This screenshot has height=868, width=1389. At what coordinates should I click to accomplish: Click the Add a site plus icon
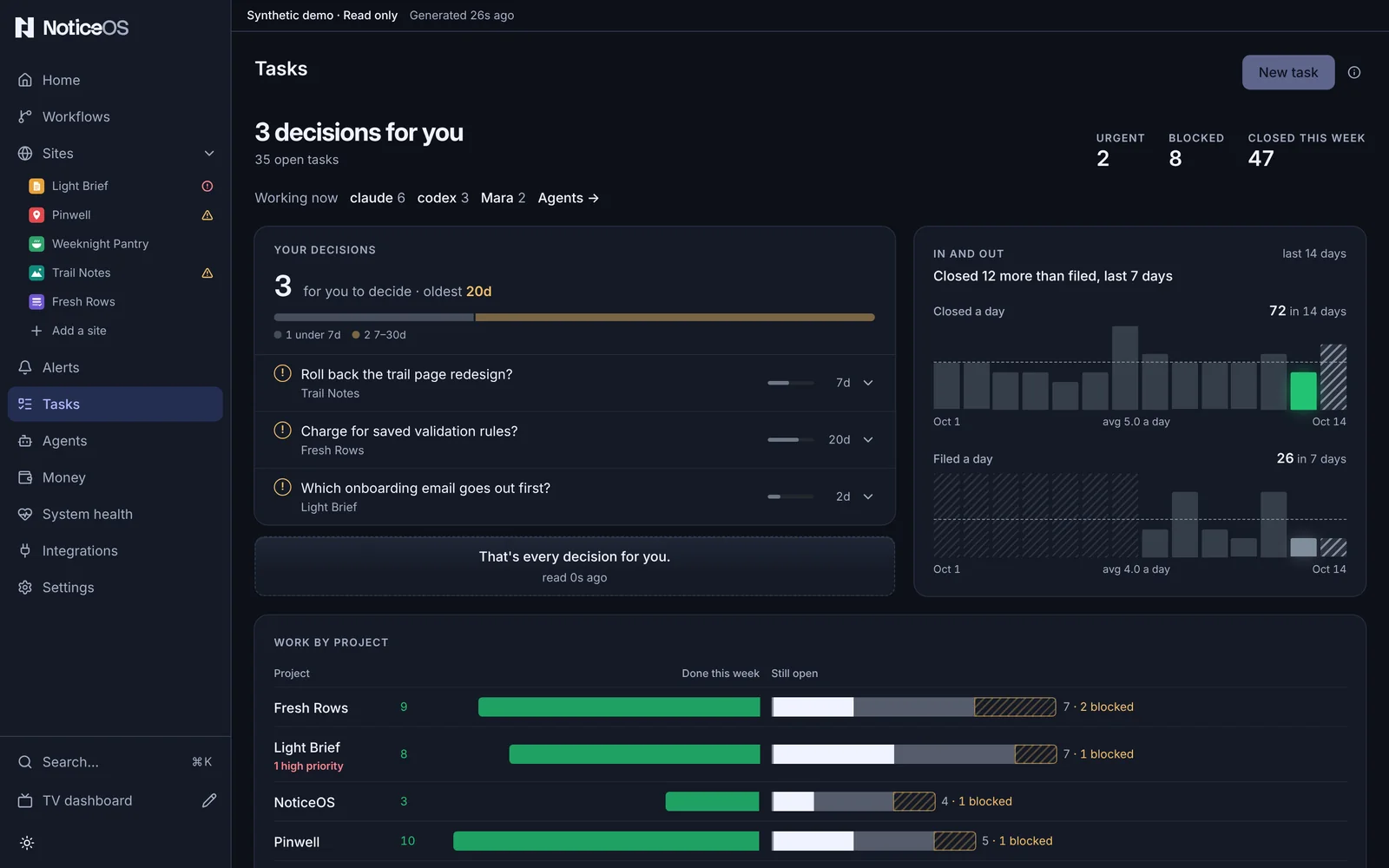pyautogui.click(x=36, y=331)
